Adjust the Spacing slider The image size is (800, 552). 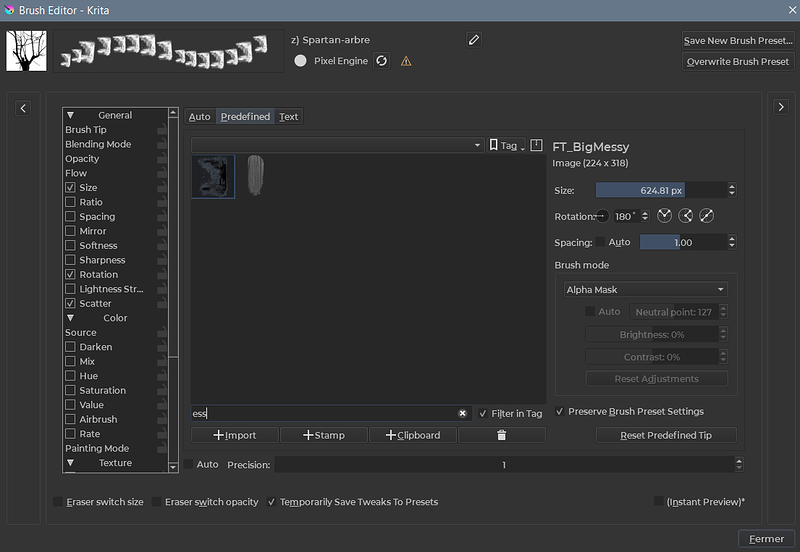click(683, 242)
